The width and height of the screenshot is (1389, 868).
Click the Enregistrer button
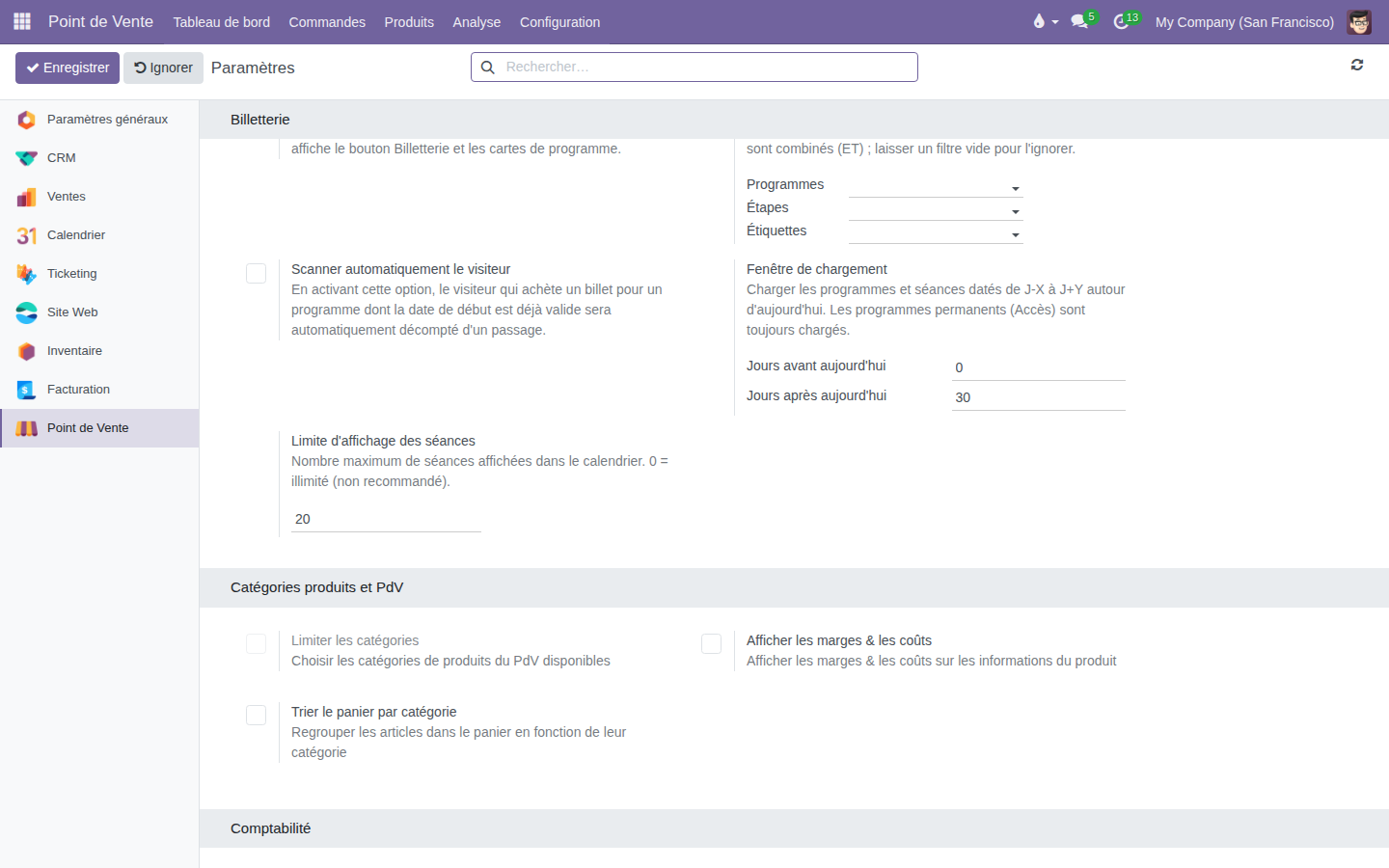click(68, 68)
